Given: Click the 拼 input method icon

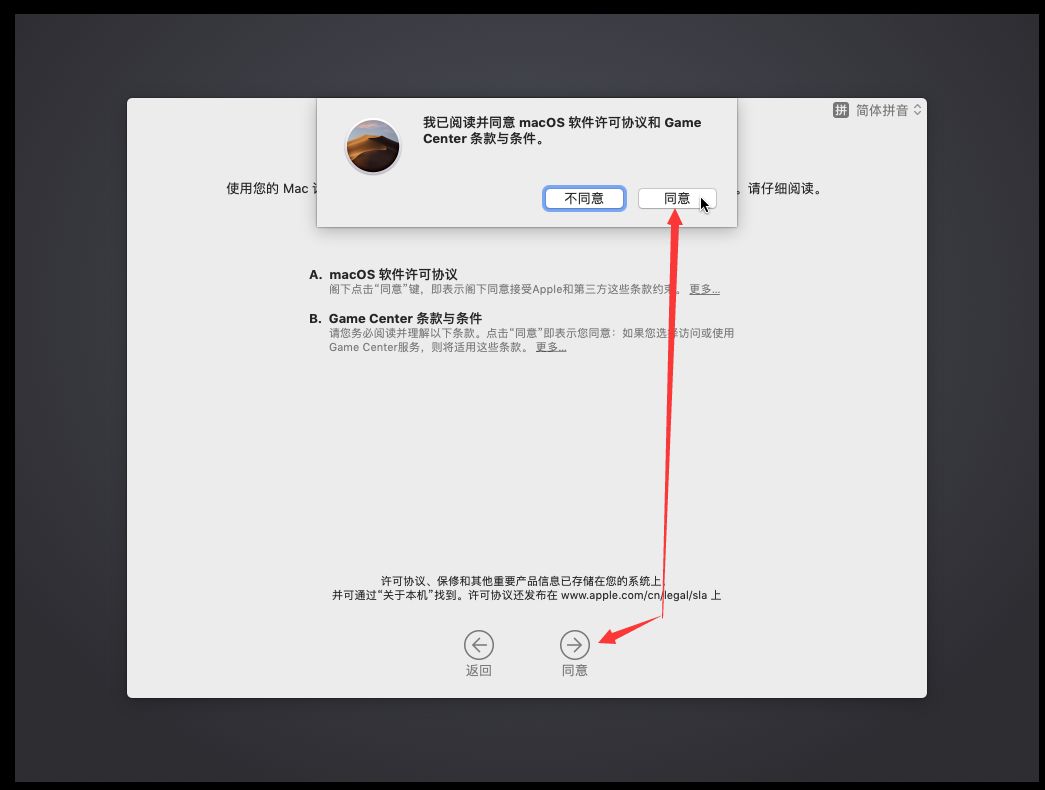Looking at the screenshot, I should [840, 110].
